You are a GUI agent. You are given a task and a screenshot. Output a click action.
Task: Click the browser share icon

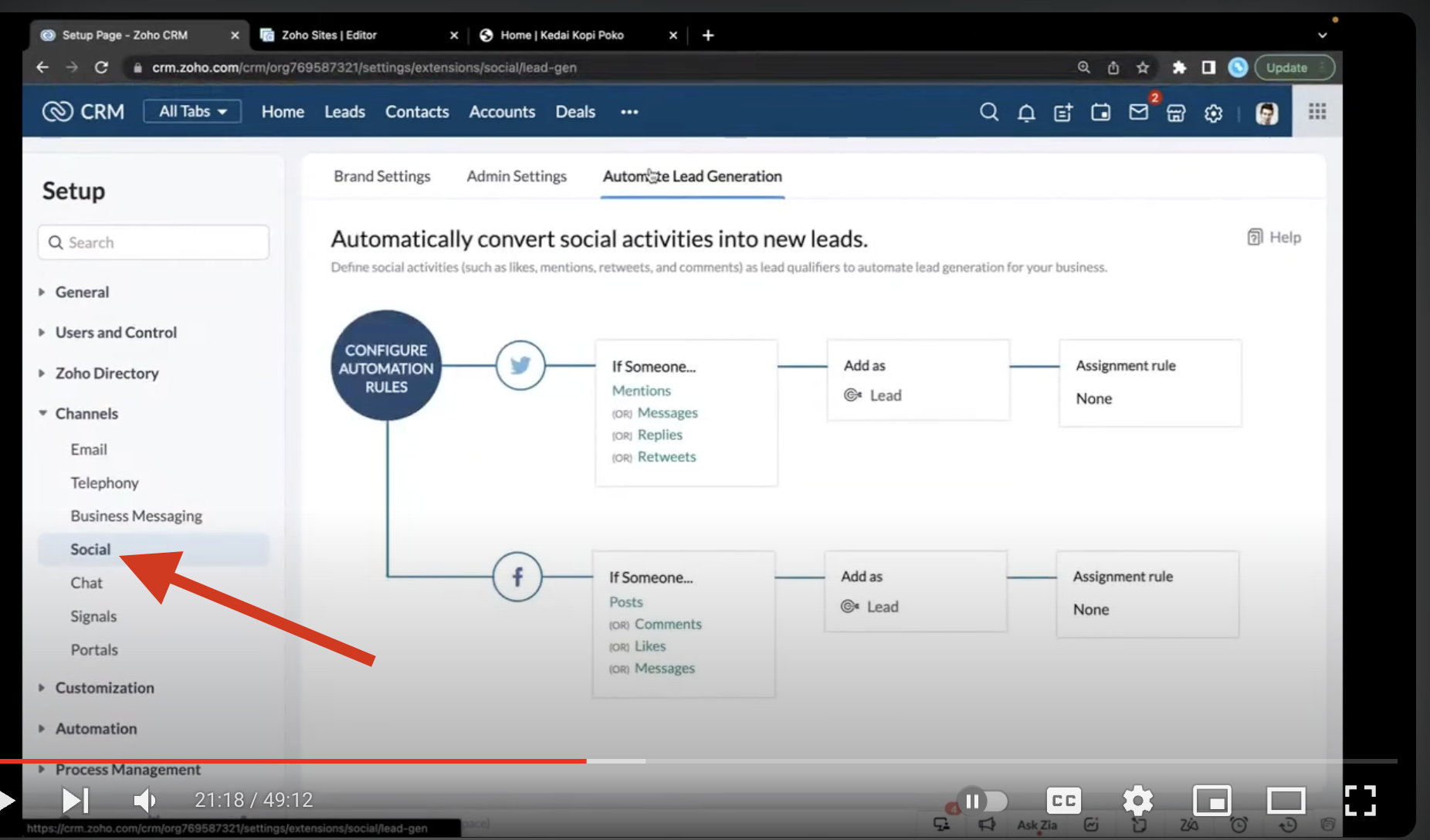pyautogui.click(x=1113, y=67)
